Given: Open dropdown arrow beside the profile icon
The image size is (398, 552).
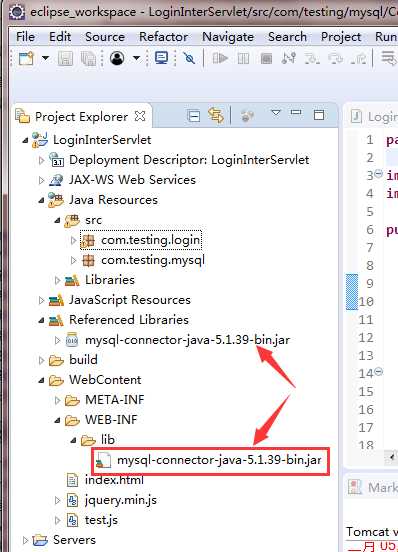Looking at the screenshot, I should point(137,58).
